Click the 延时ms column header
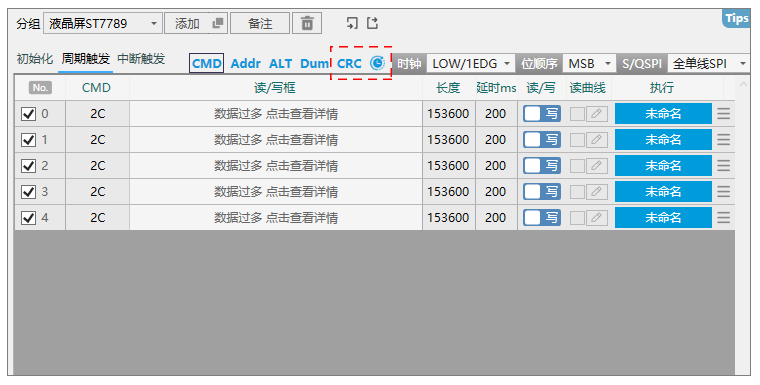Screen dimensions: 760x385 point(496,88)
